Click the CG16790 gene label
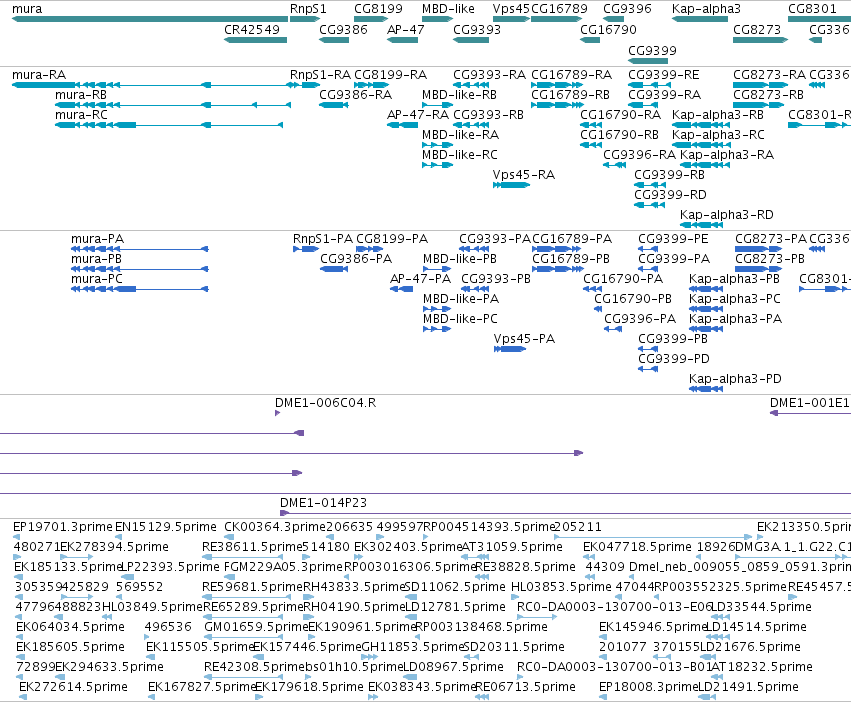 click(608, 29)
